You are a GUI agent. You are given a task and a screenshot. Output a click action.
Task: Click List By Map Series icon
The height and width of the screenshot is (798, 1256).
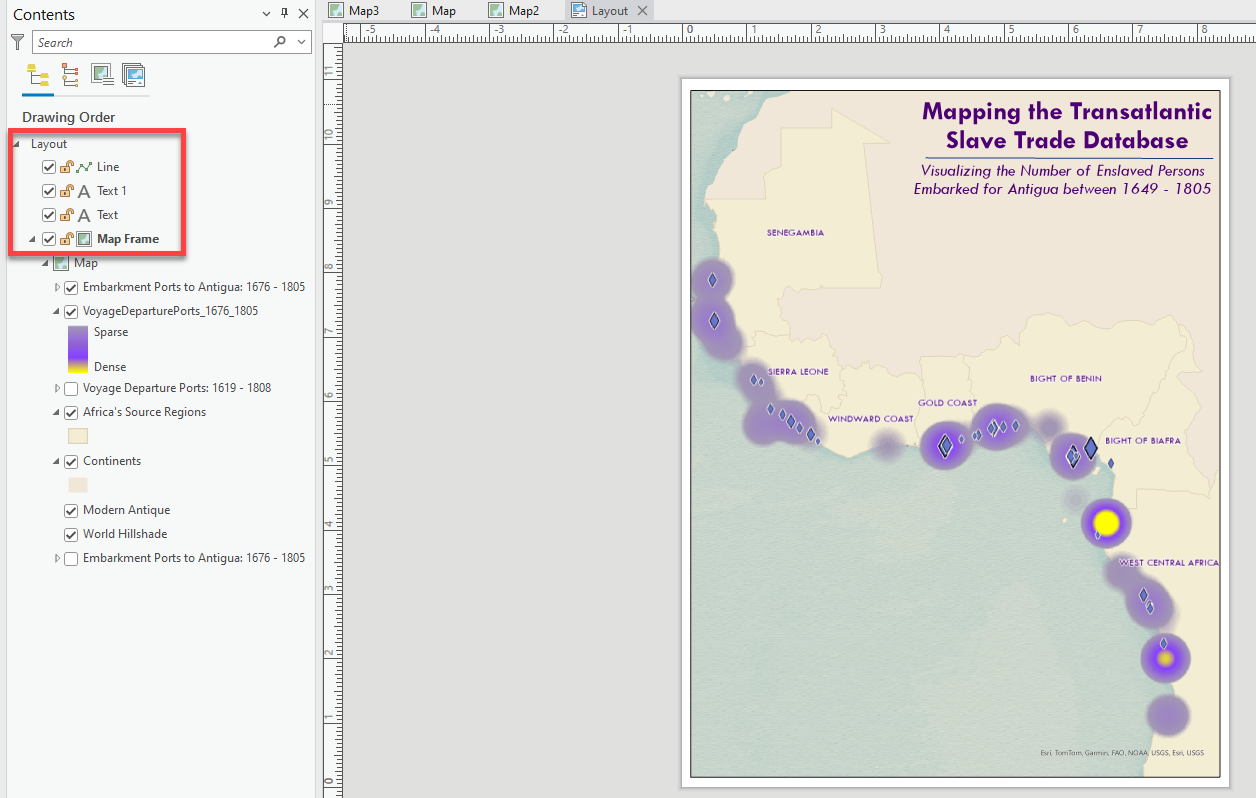click(134, 75)
